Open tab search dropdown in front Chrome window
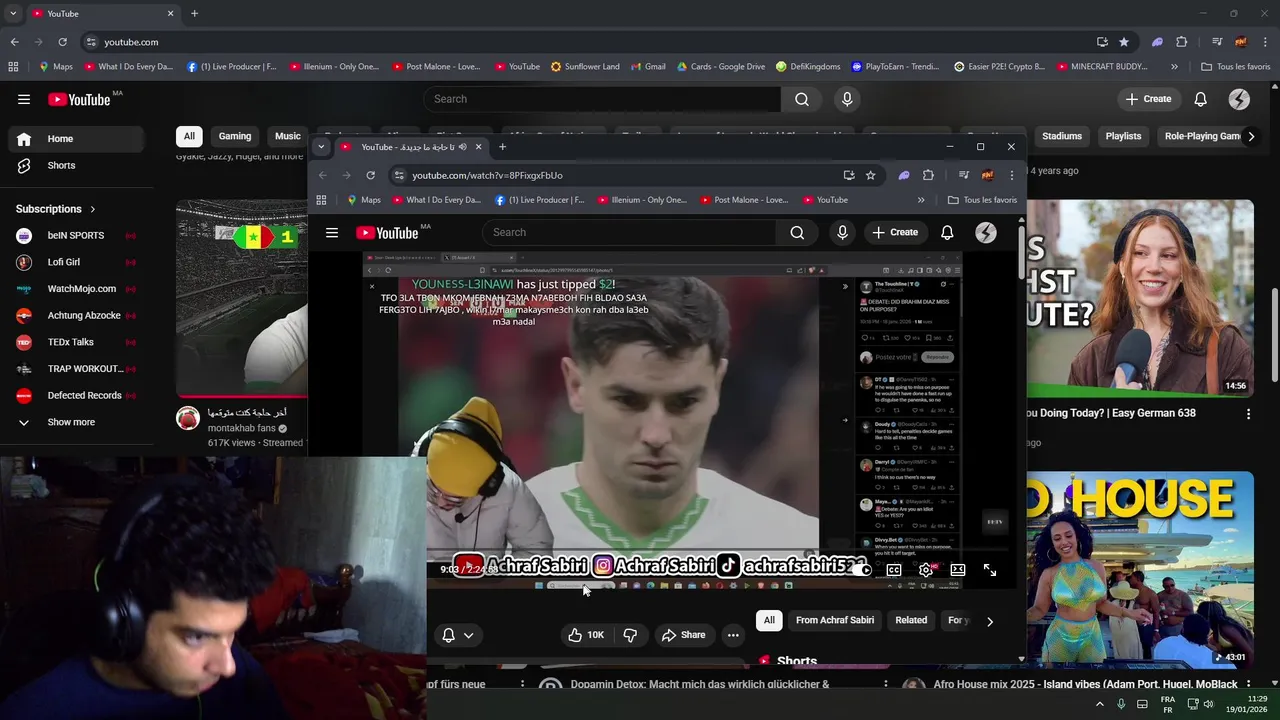The image size is (1280, 720). (x=321, y=147)
